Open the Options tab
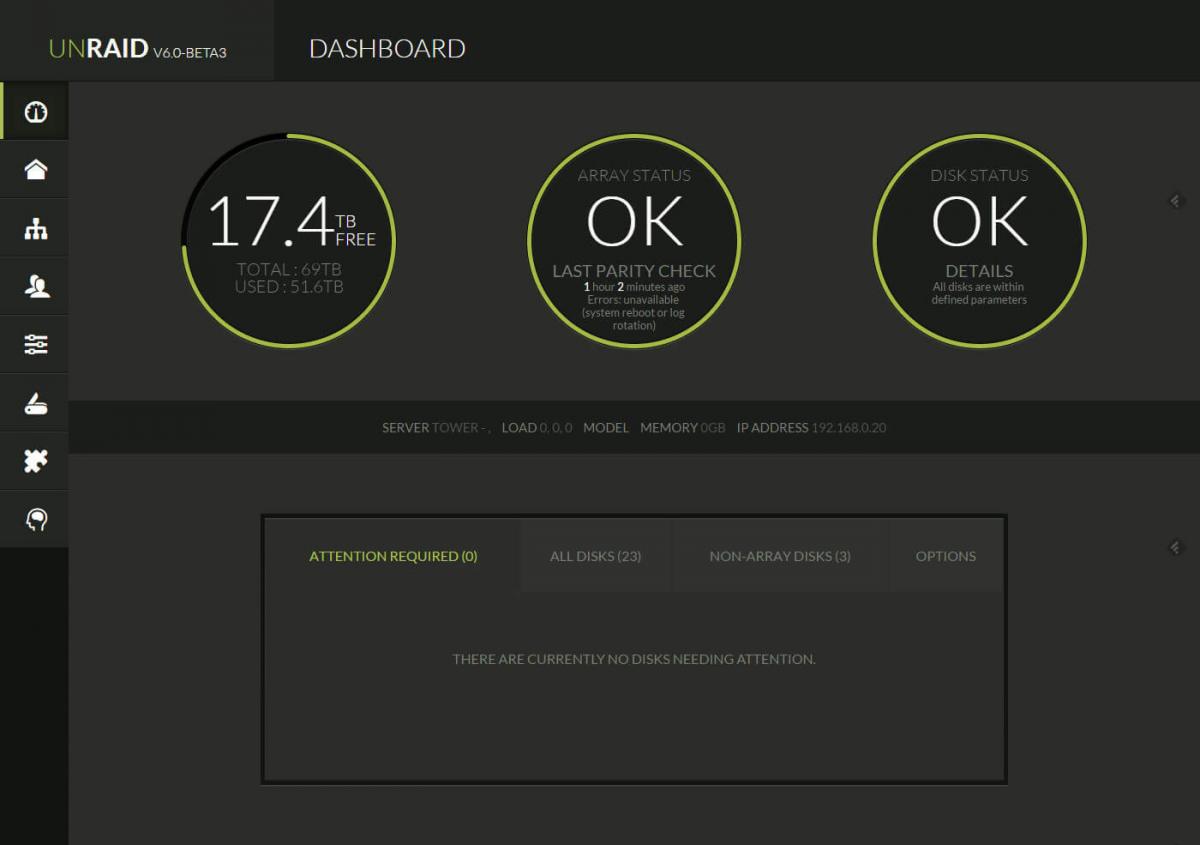1200x845 pixels. point(946,556)
